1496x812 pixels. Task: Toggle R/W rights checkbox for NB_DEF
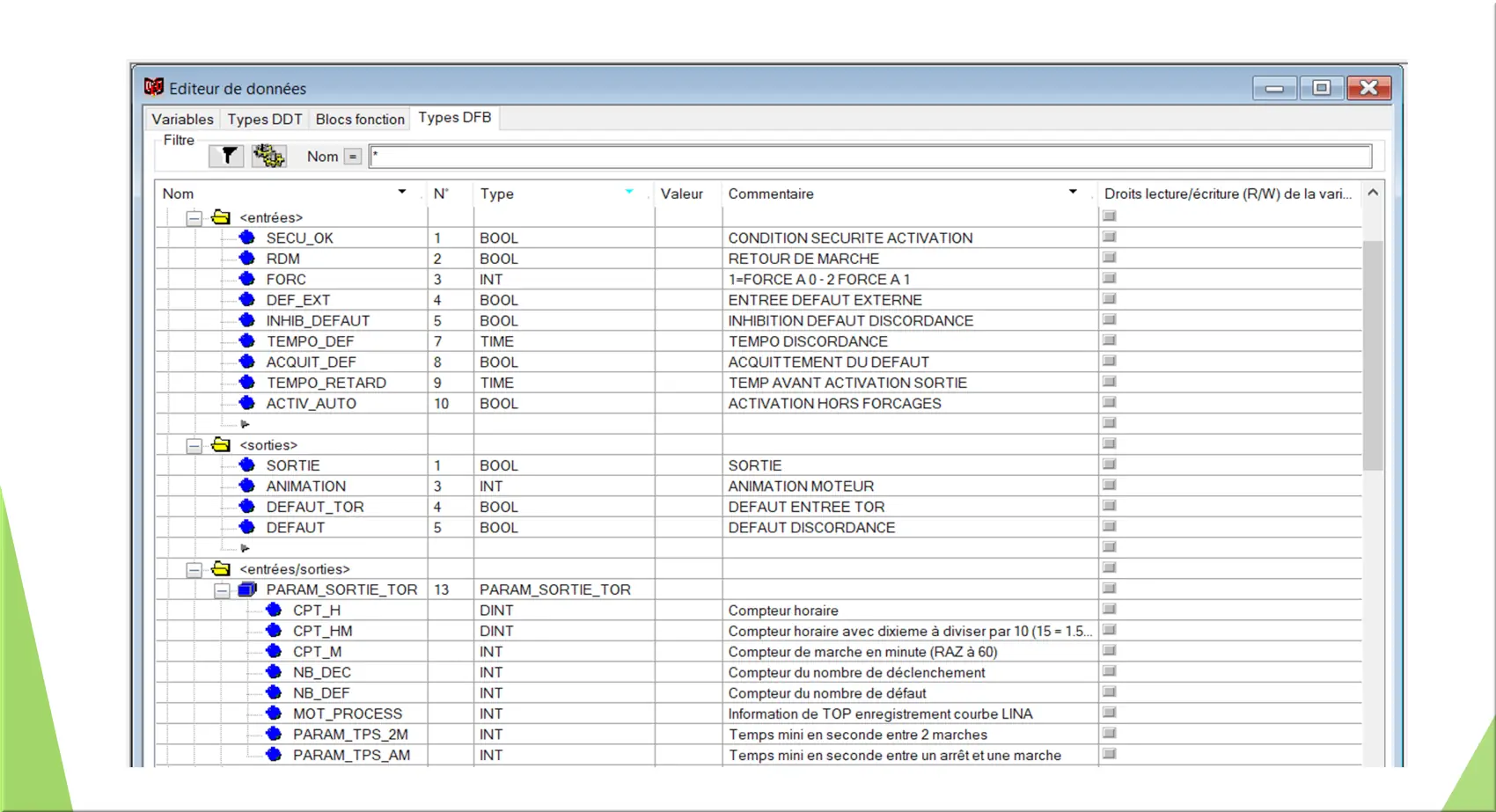(x=1110, y=691)
